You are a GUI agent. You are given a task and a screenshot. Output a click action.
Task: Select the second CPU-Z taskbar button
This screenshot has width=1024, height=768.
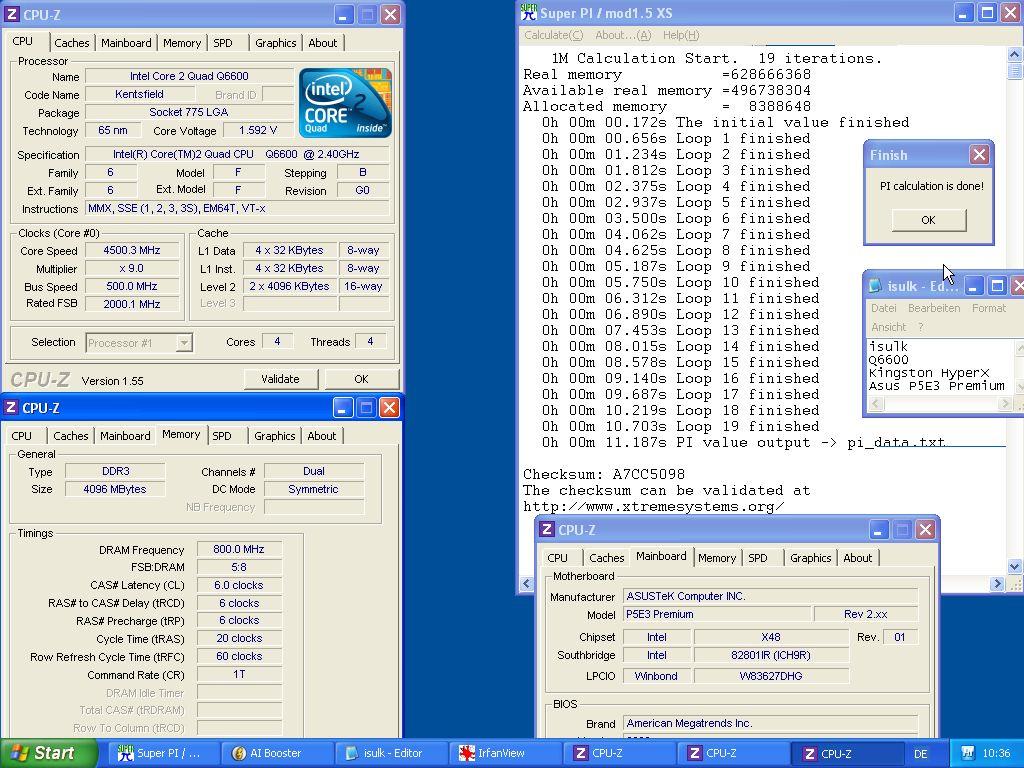[732, 753]
